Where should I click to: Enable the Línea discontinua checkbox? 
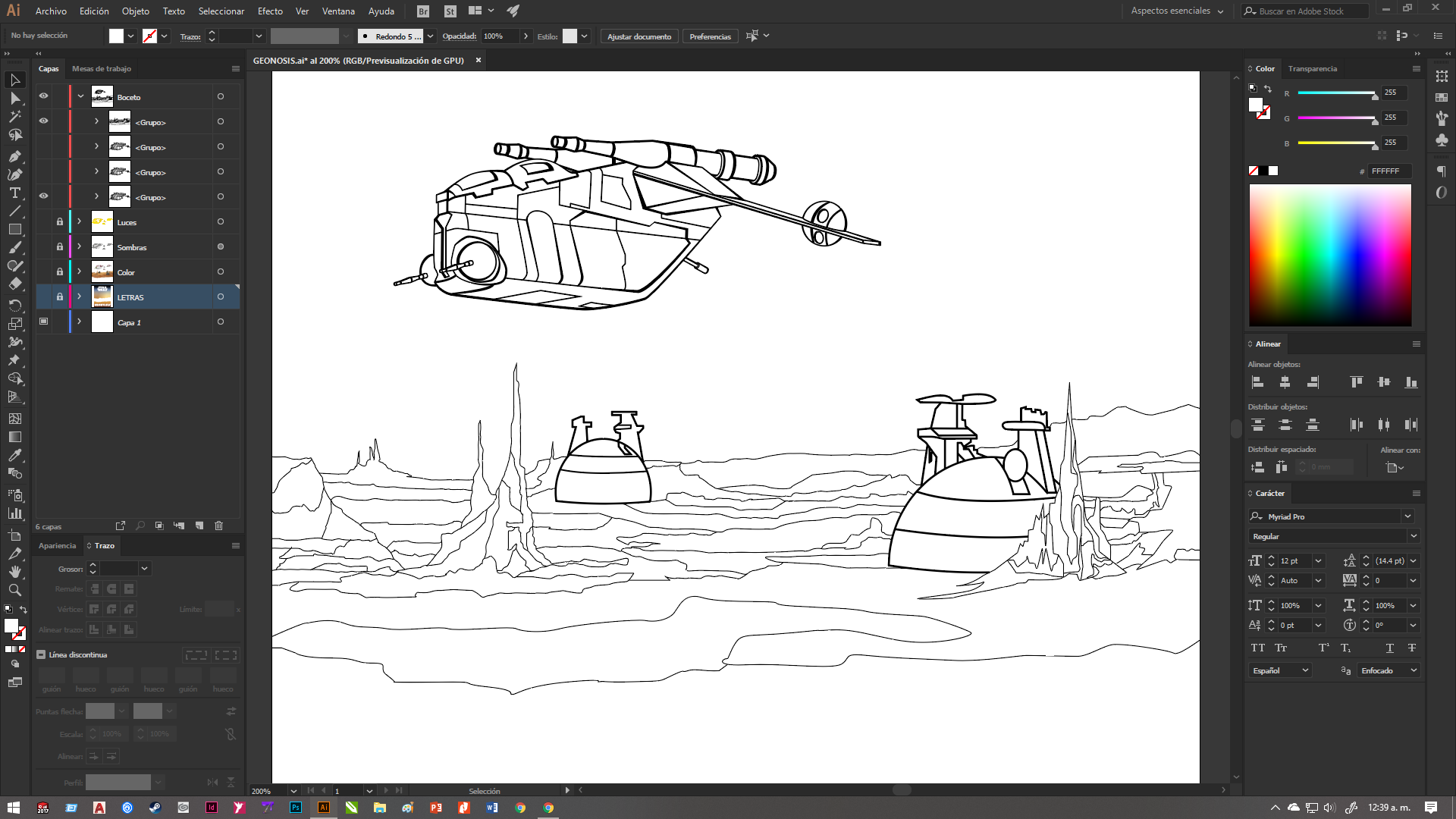pos(42,654)
